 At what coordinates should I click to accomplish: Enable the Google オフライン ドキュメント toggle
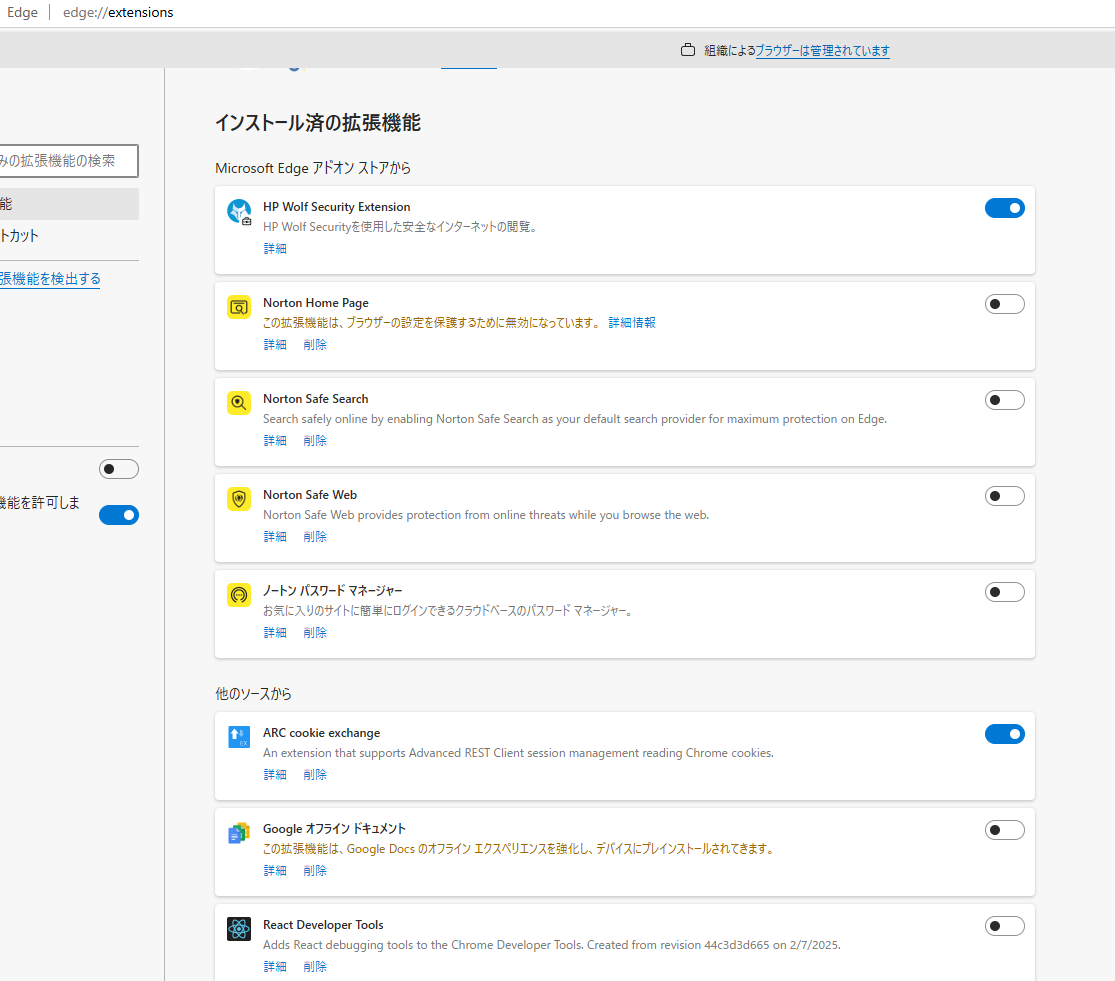[1004, 830]
